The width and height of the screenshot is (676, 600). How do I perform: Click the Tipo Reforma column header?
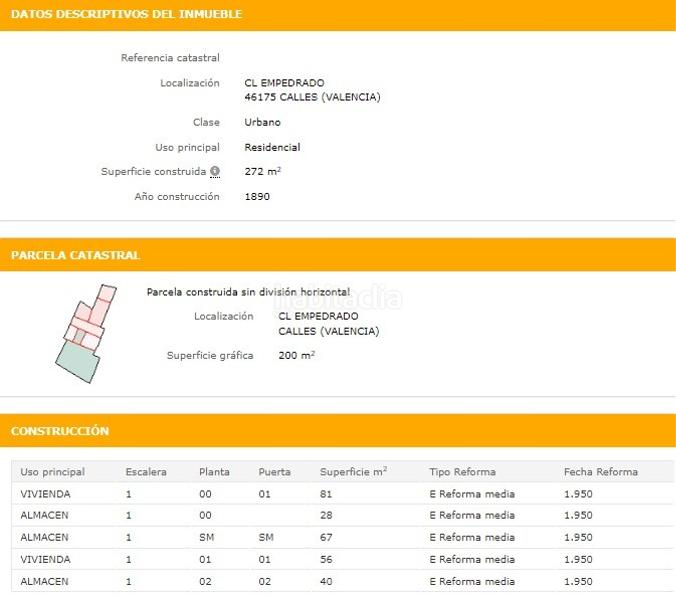click(x=462, y=472)
